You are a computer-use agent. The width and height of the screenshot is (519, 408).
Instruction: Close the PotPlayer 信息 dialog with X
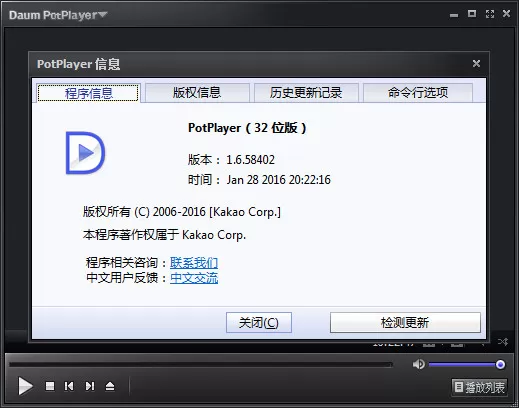[x=476, y=63]
